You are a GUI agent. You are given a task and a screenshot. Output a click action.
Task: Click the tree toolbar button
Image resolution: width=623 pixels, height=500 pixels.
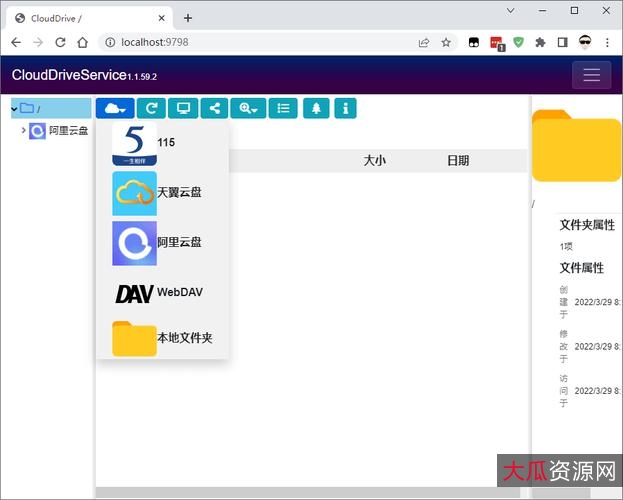[x=316, y=108]
